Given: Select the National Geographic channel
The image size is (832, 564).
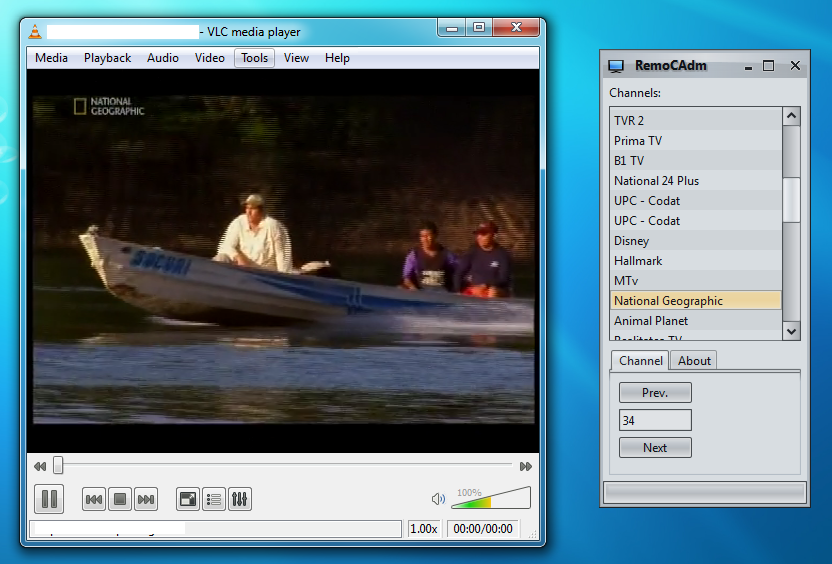Looking at the screenshot, I should point(696,301).
